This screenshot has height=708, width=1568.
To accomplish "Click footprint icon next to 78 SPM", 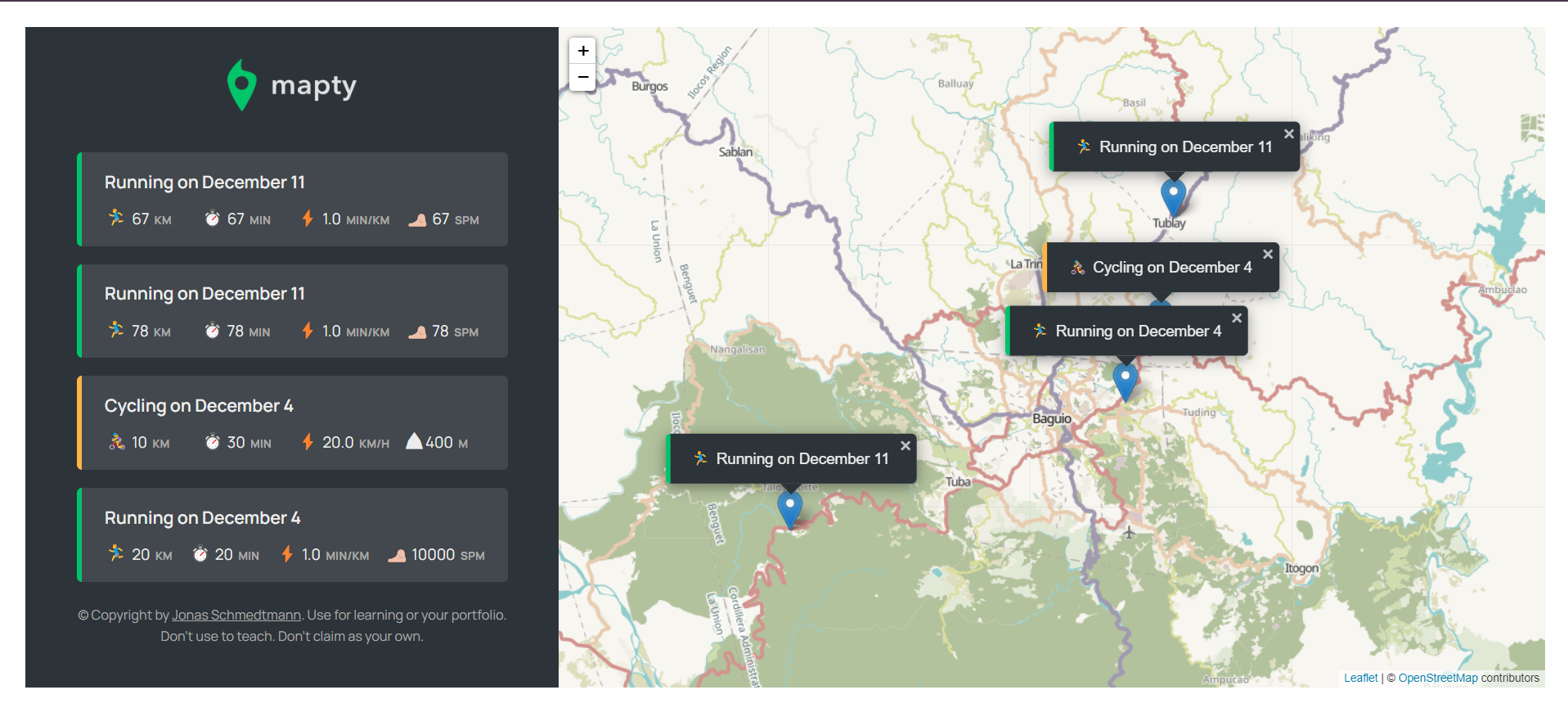I will 417,331.
